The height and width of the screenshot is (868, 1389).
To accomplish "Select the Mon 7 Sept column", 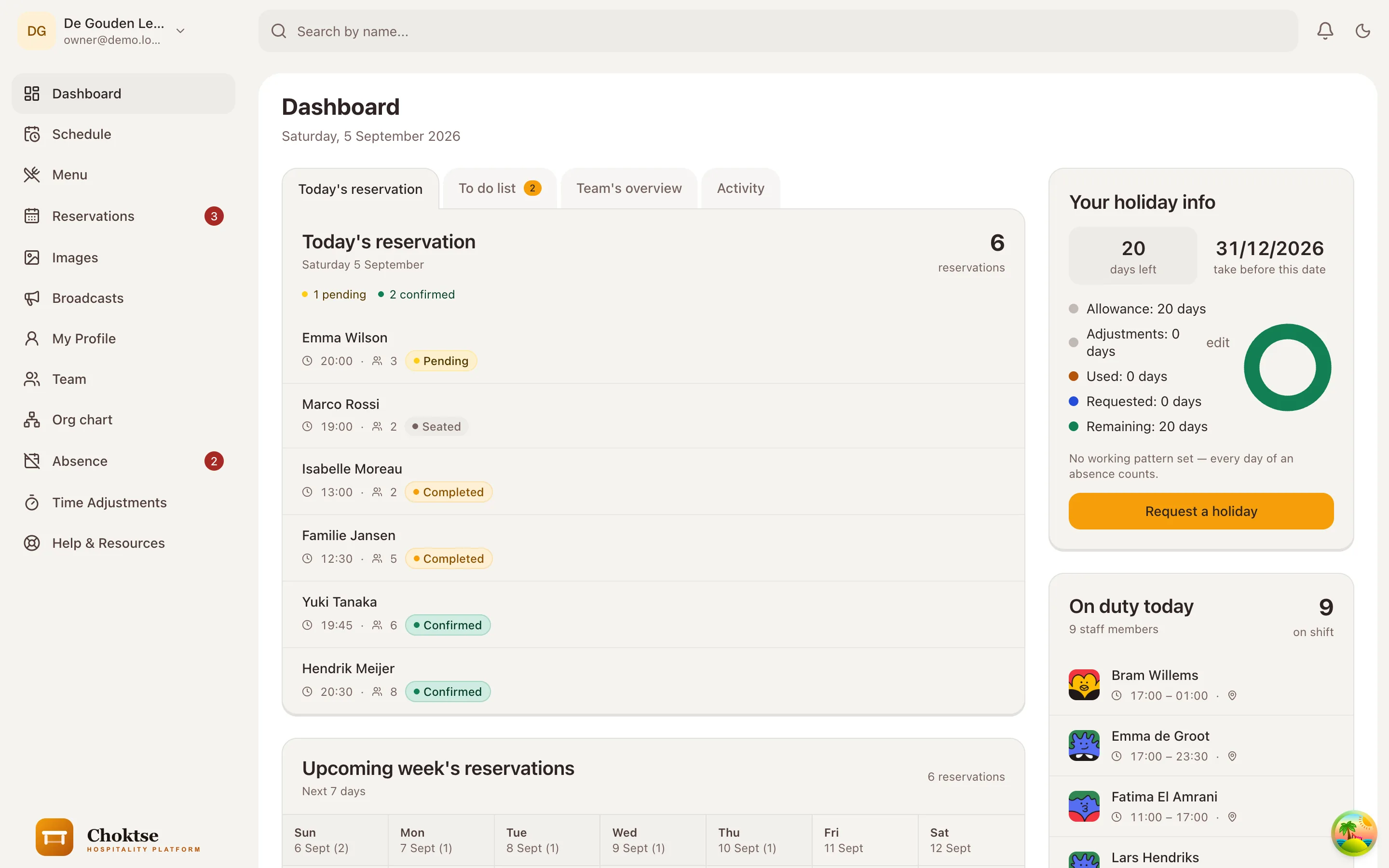I will click(x=441, y=840).
